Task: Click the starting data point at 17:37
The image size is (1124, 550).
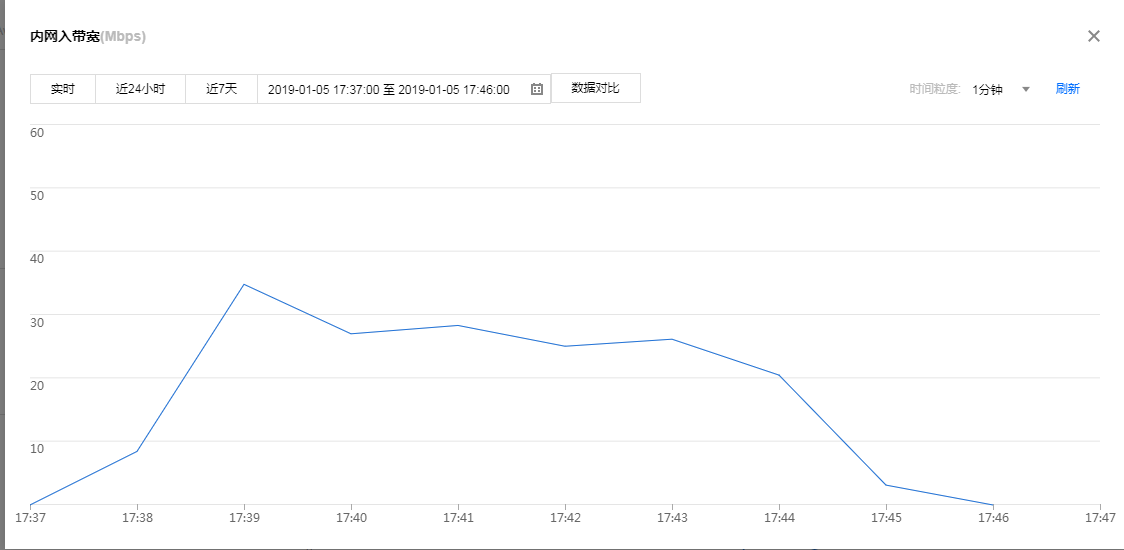Action: tap(31, 504)
